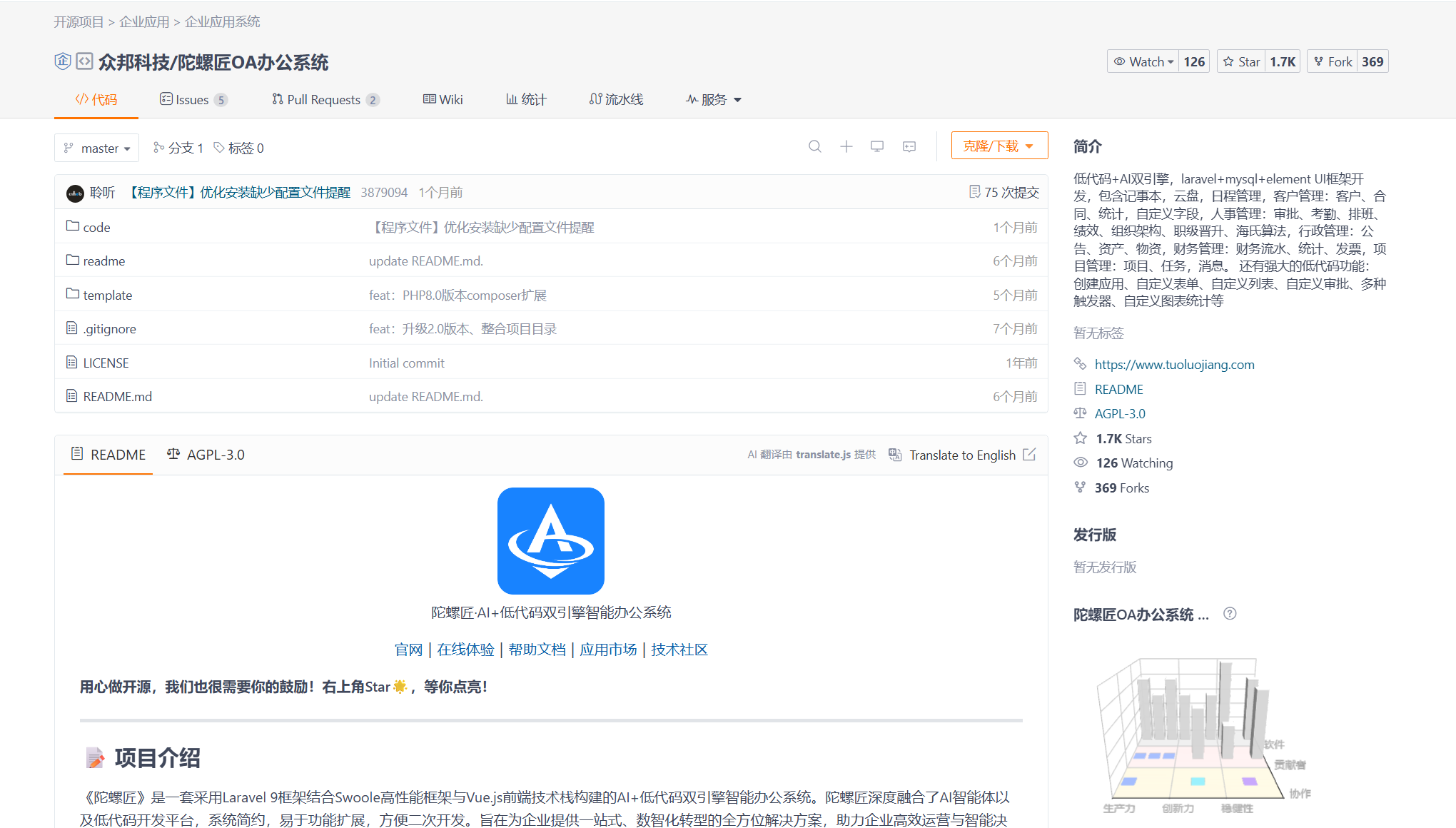This screenshot has height=828, width=1456.
Task: Open the in-repository file search
Action: coord(815,146)
